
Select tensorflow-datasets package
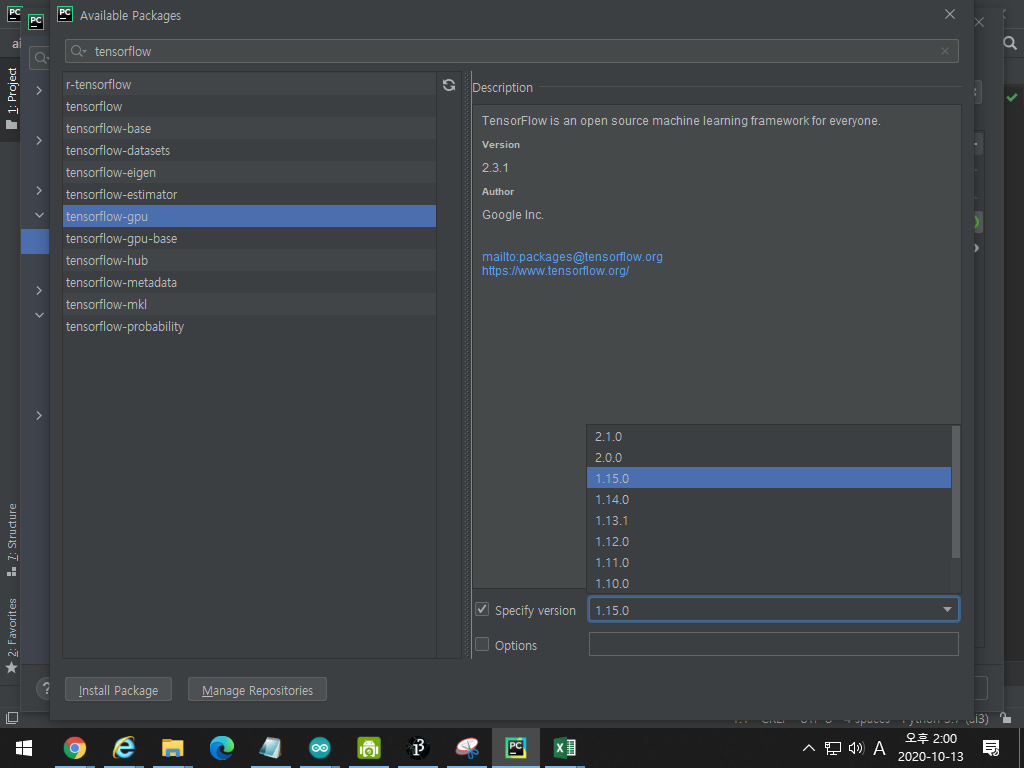point(249,150)
